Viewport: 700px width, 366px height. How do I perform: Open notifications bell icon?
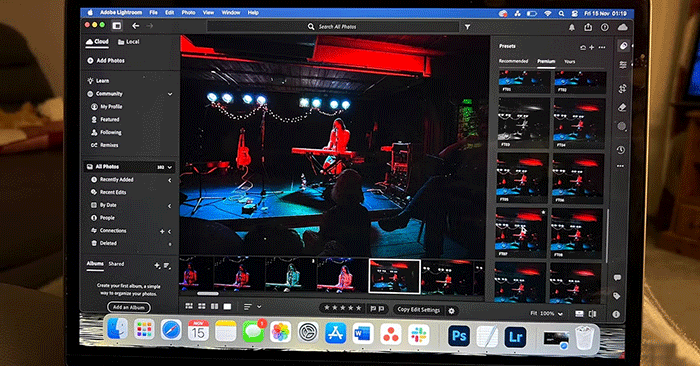point(571,27)
